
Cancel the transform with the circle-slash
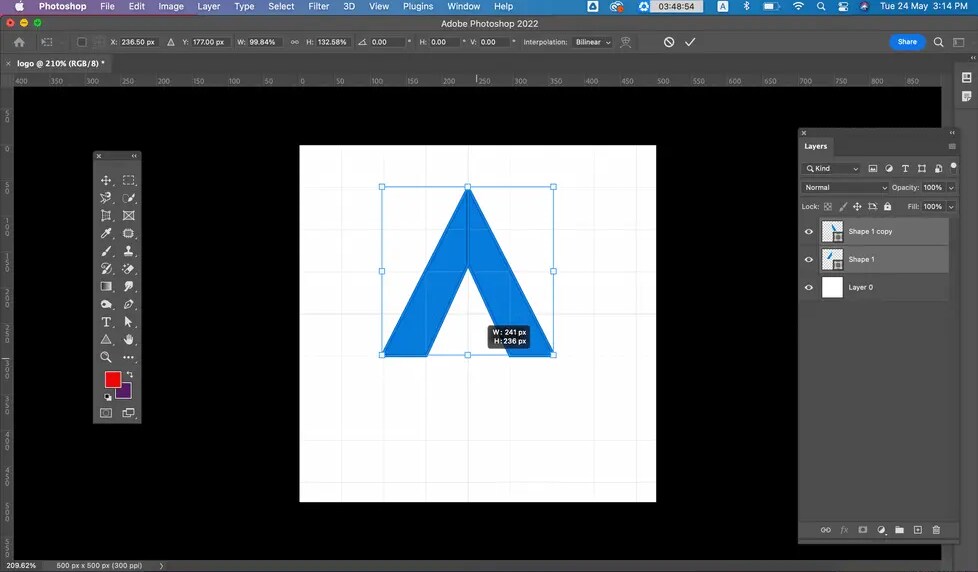(669, 42)
